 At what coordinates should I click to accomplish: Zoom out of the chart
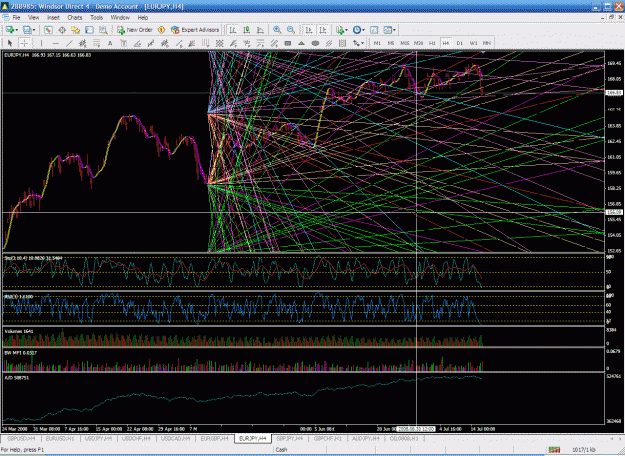tap(291, 30)
